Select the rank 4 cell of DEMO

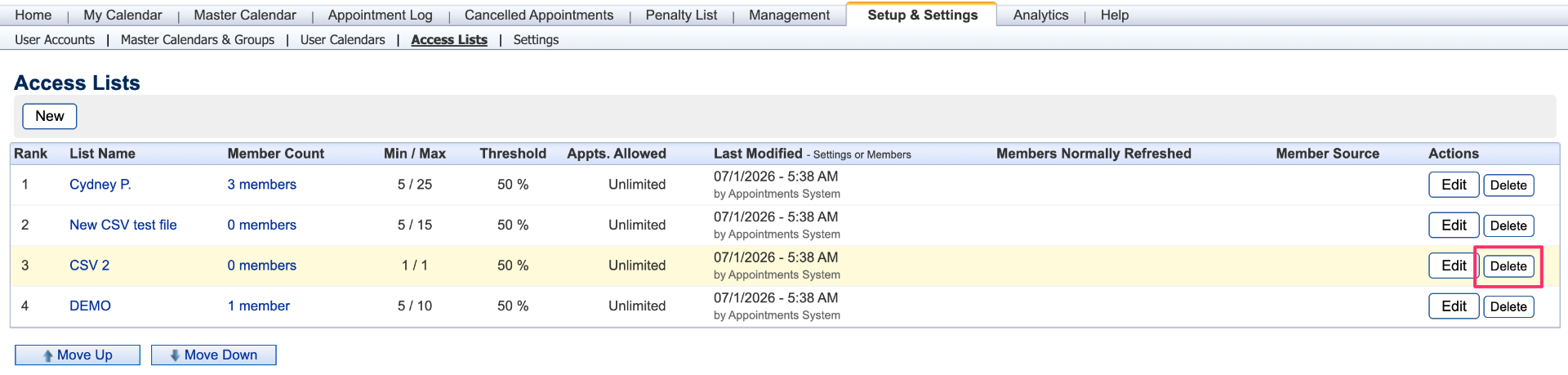(x=25, y=306)
